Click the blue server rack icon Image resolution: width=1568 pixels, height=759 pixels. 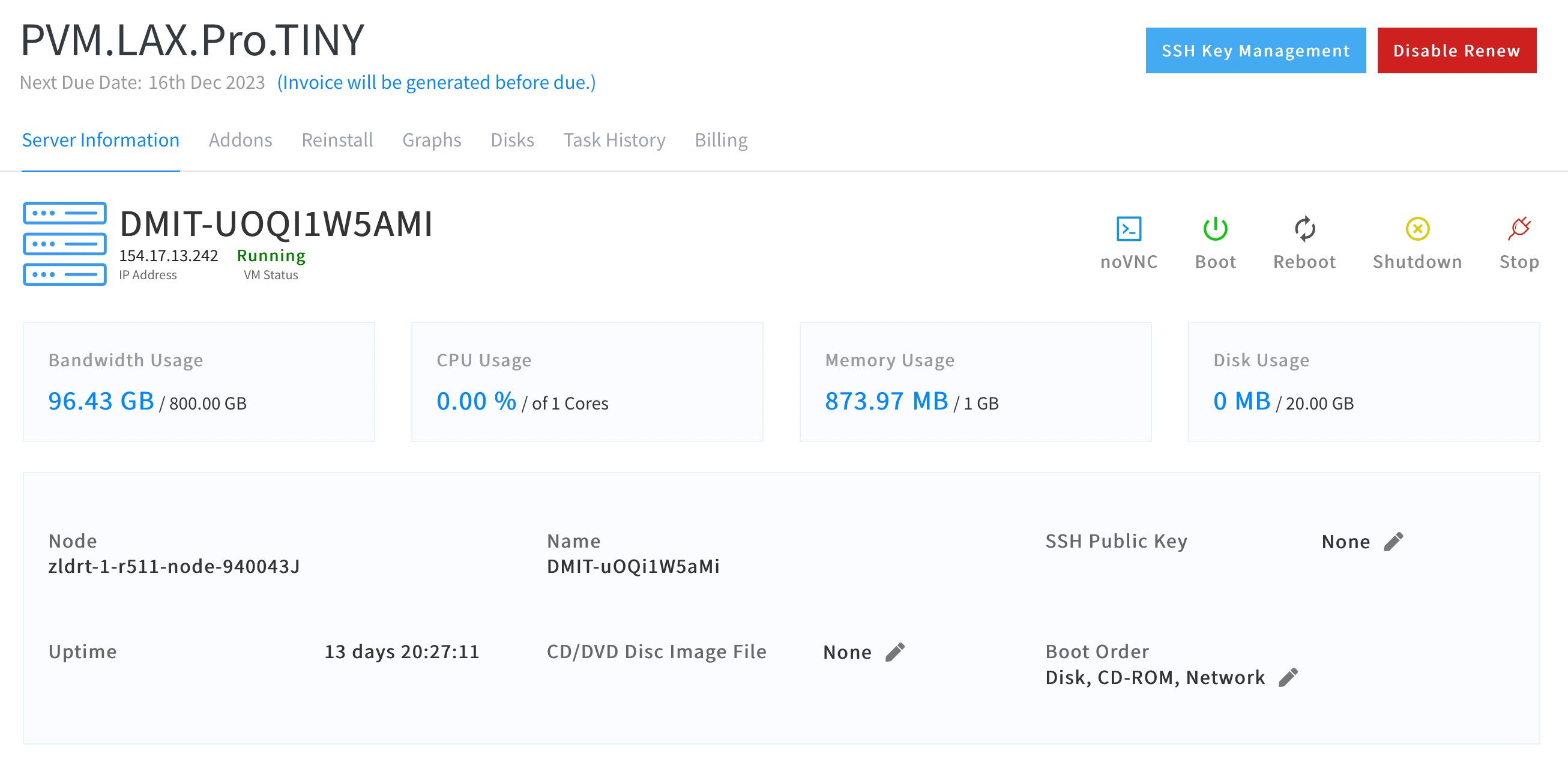tap(64, 243)
